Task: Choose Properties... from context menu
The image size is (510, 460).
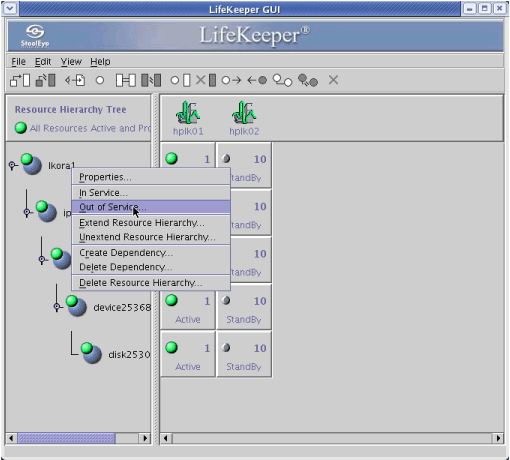Action: coord(151,177)
